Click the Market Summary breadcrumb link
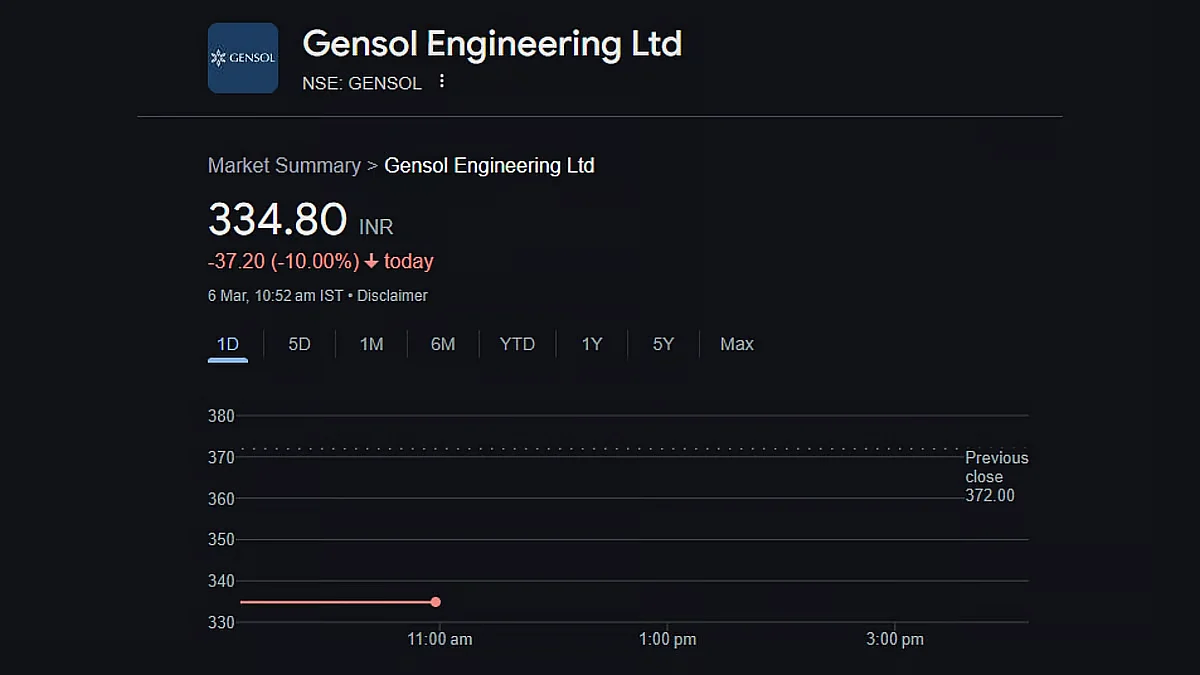The height and width of the screenshot is (675, 1200). coord(284,166)
